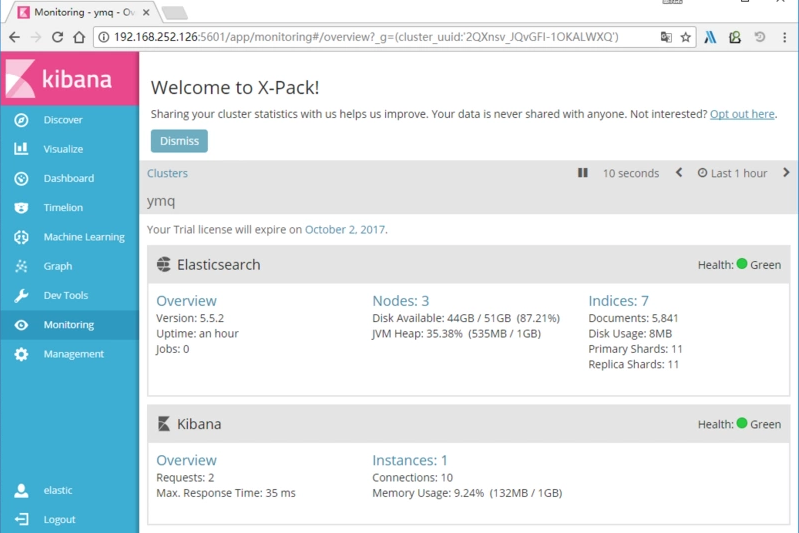
Task: Open Discover compass icon
Action: [21, 120]
